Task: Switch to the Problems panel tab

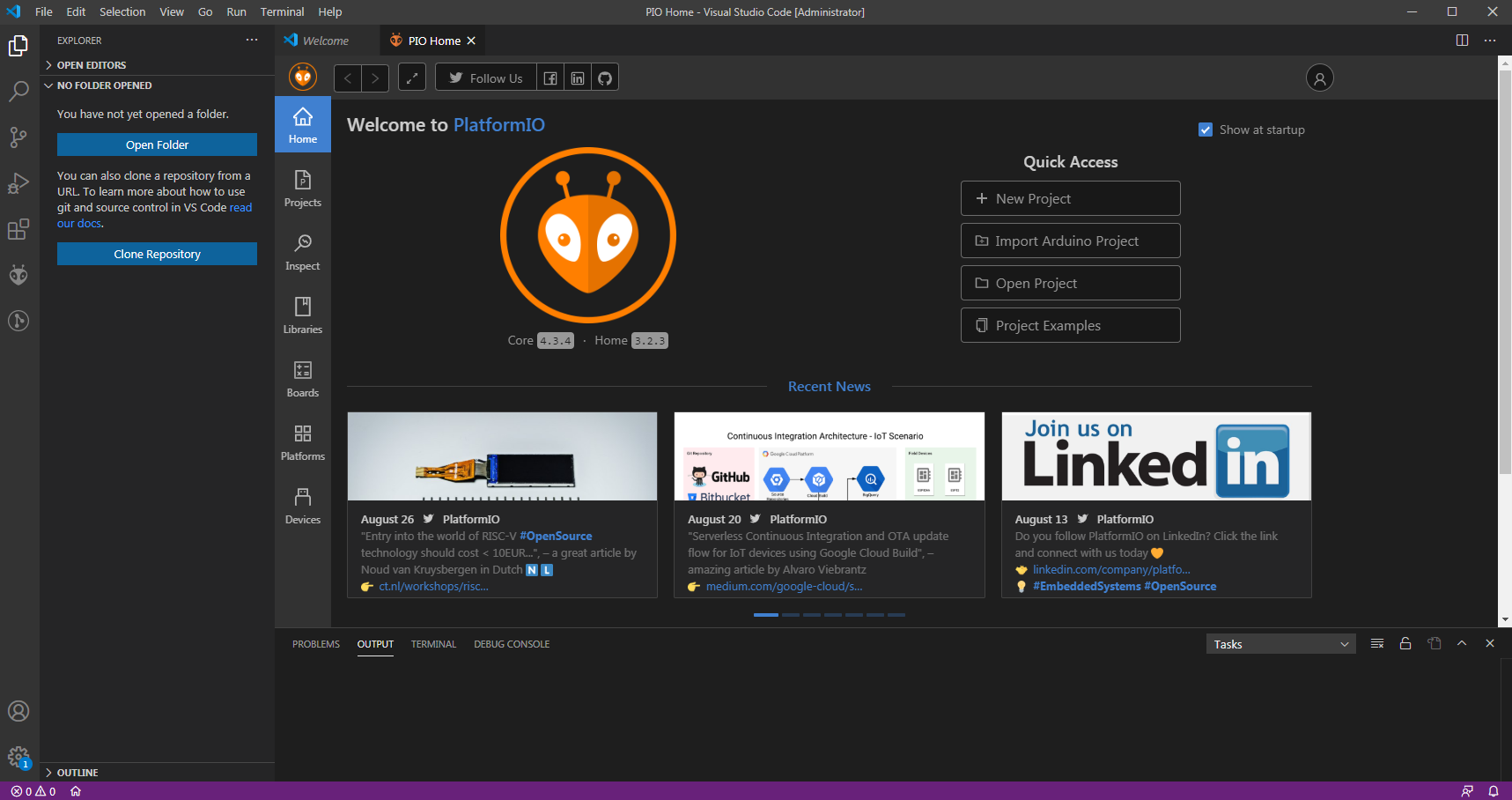Action: 316,644
